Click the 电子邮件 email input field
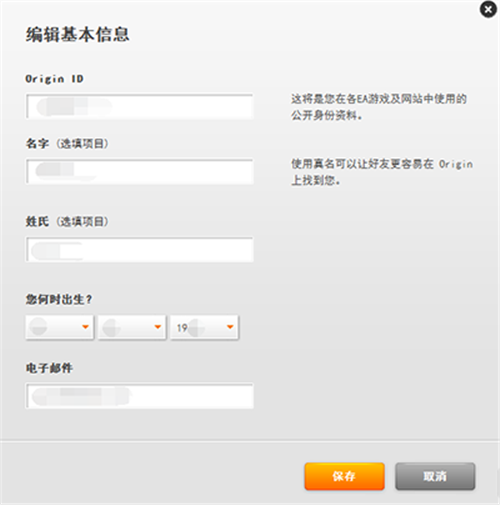This screenshot has width=500, height=505. [140, 396]
